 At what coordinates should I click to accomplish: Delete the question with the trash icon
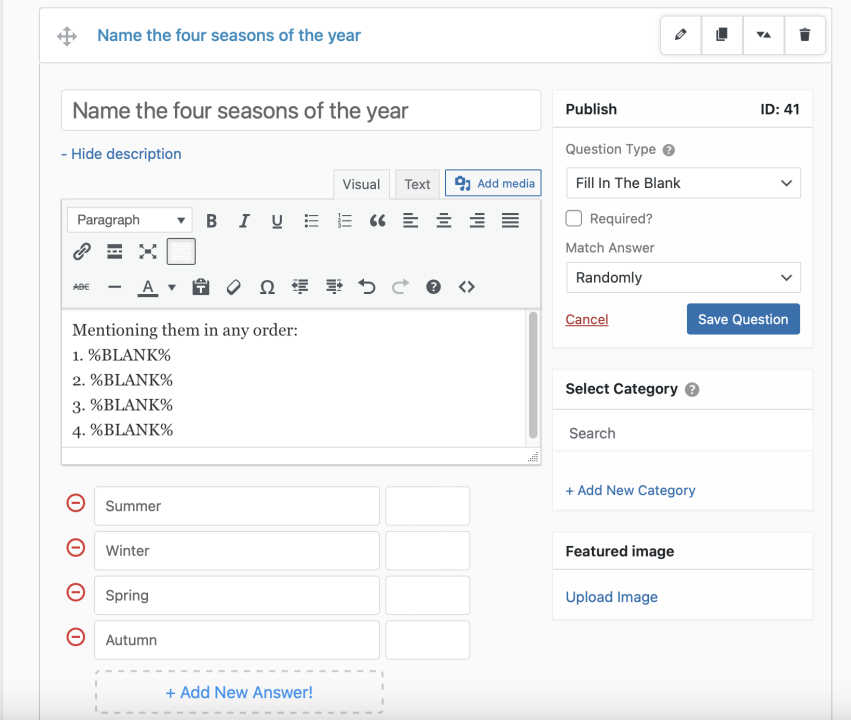[x=805, y=35]
